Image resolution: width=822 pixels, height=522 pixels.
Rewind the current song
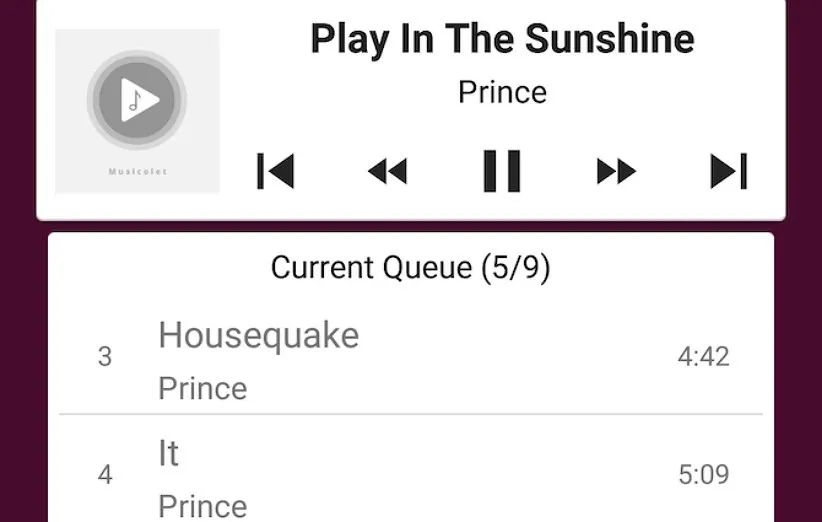click(388, 172)
